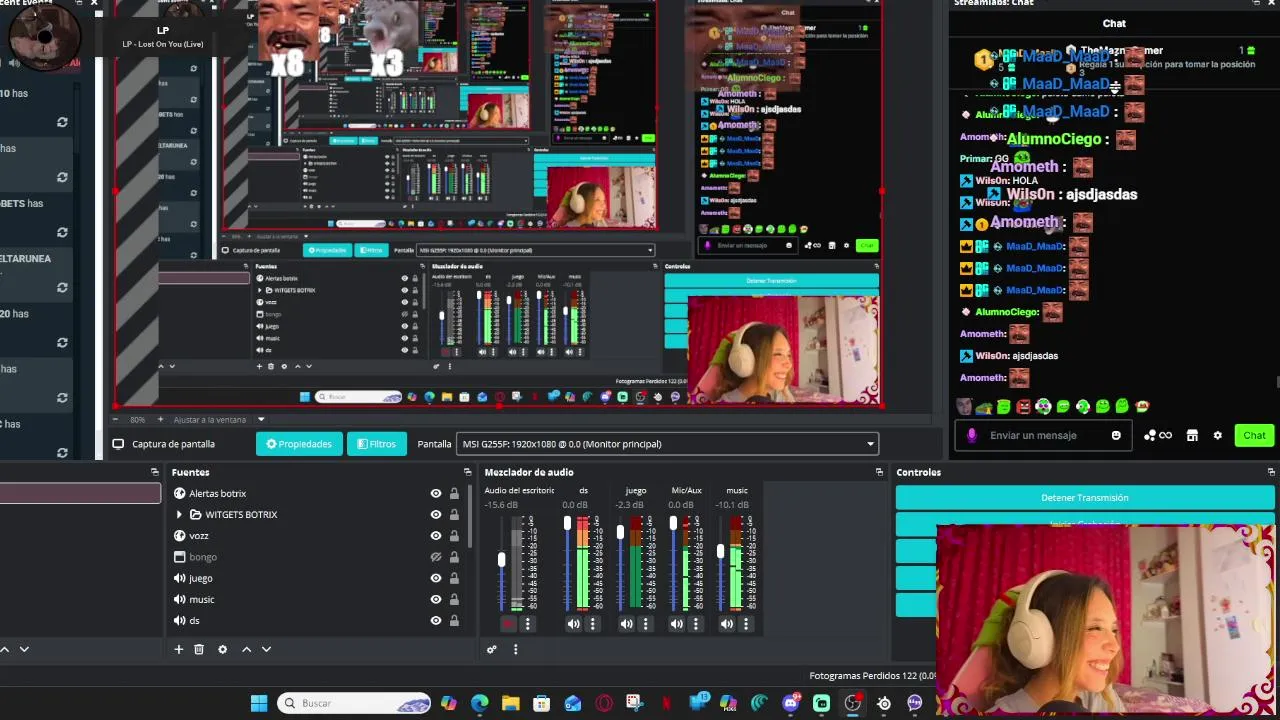1280x720 pixels.
Task: Open chat settings gear icon
Action: pos(1217,435)
